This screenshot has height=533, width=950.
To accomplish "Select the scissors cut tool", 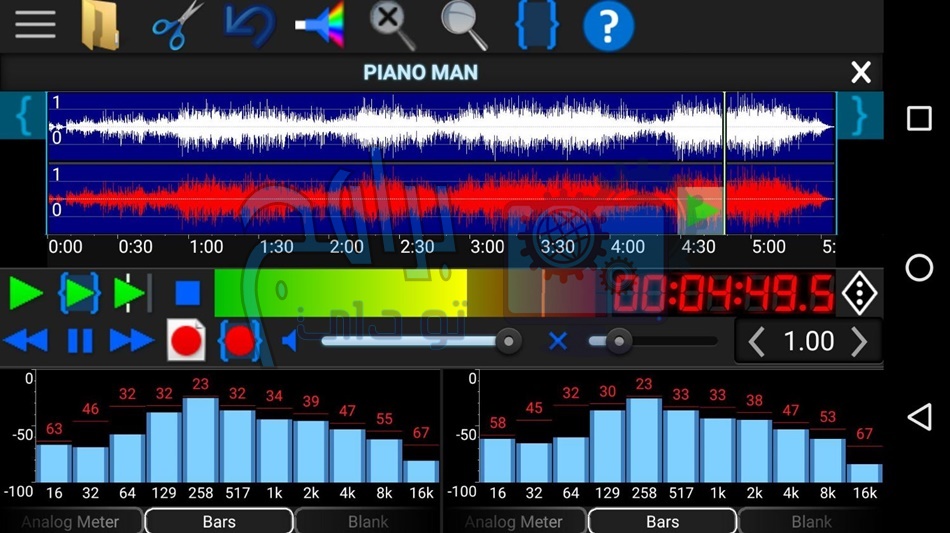I will pyautogui.click(x=177, y=25).
